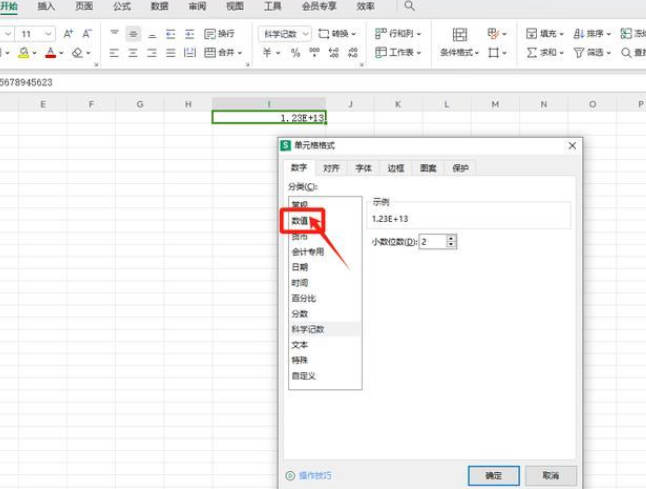The height and width of the screenshot is (489, 646).
Task: Click the 操作技巧 play icon
Action: point(290,475)
